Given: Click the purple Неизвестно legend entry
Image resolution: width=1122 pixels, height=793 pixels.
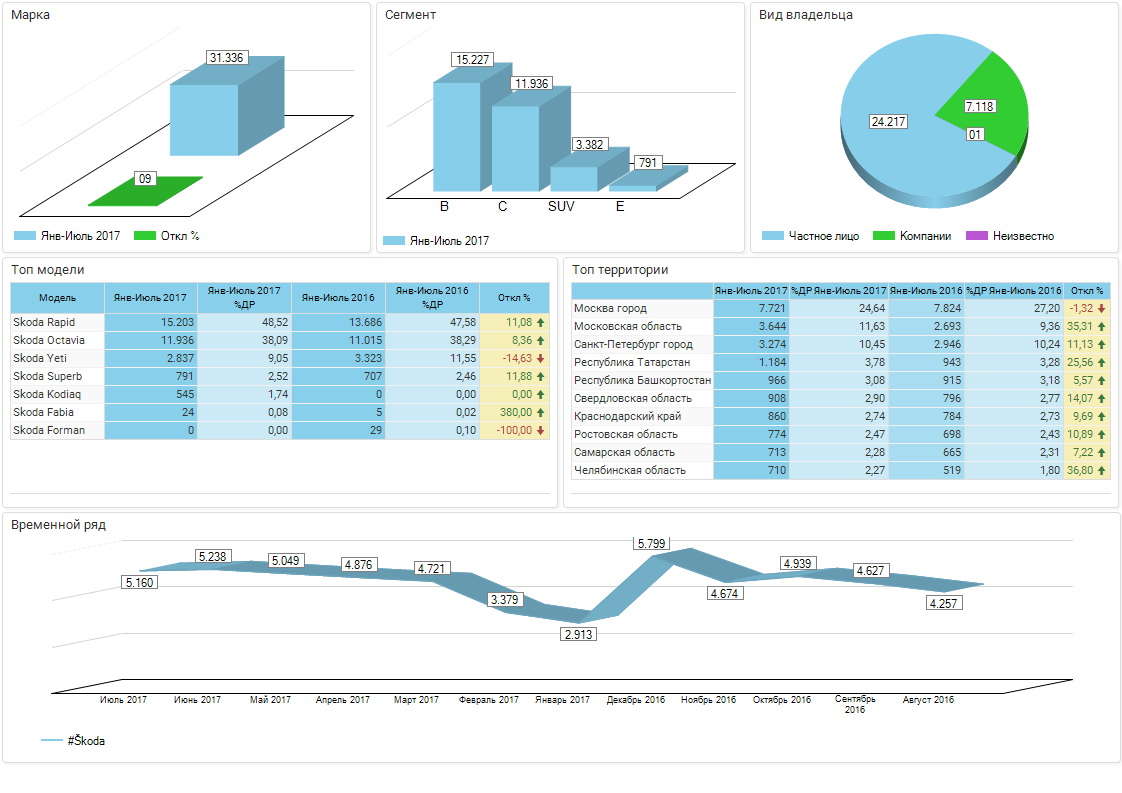Looking at the screenshot, I should (x=1011, y=237).
